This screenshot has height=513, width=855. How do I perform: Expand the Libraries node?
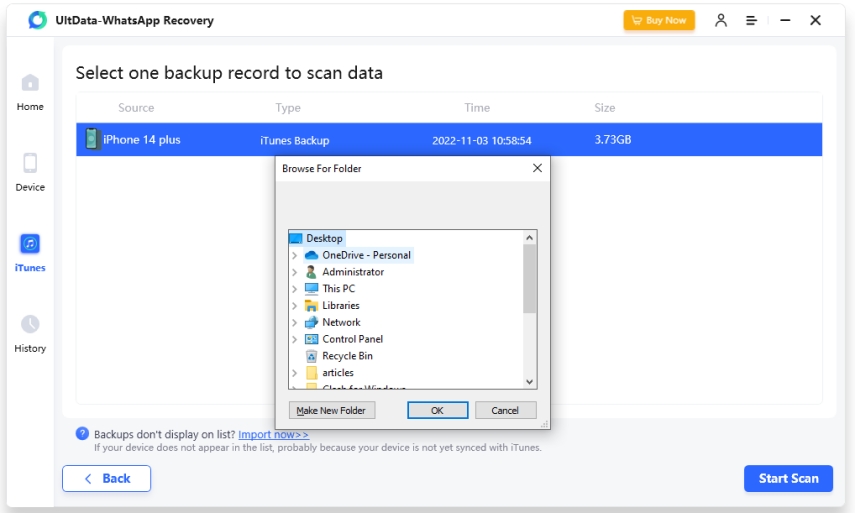295,305
